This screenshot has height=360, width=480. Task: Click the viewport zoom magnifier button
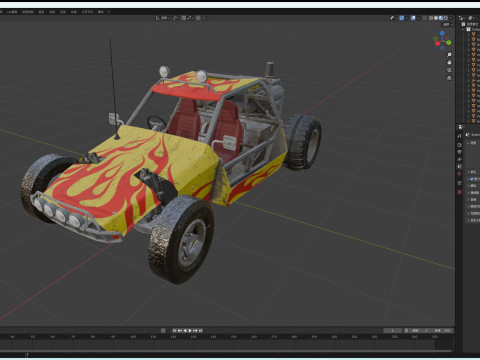pos(449,55)
